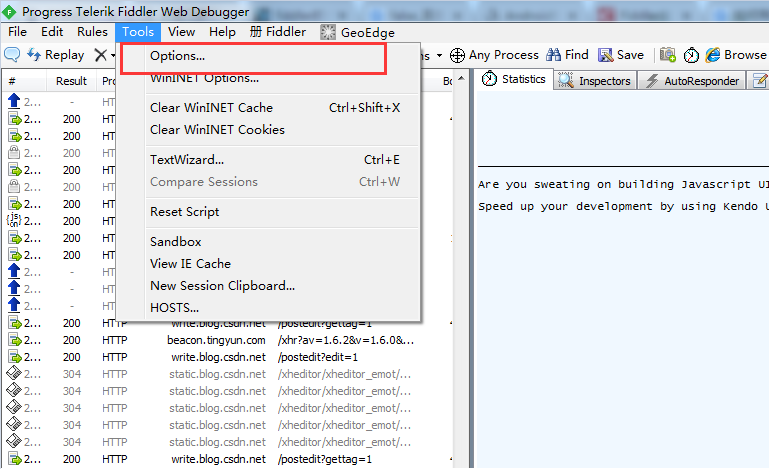774x469 pixels.
Task: Open HOSTS editor menu entry
Action: pos(268,308)
